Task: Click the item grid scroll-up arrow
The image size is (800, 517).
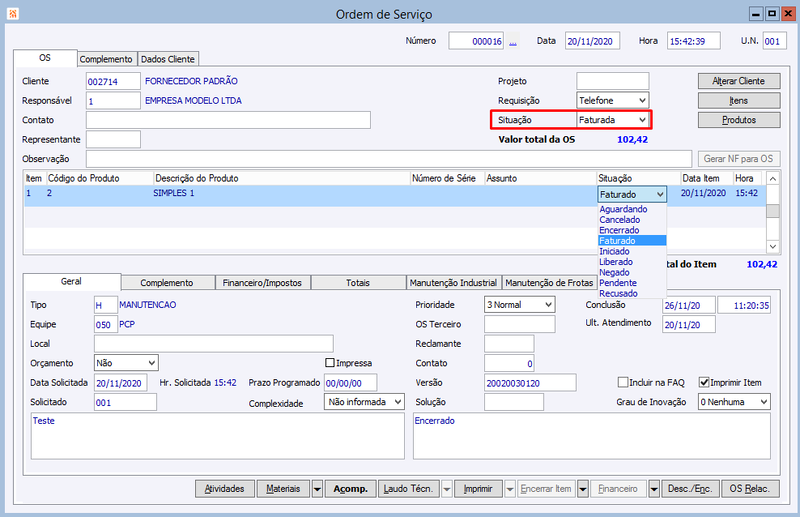Action: (773, 179)
